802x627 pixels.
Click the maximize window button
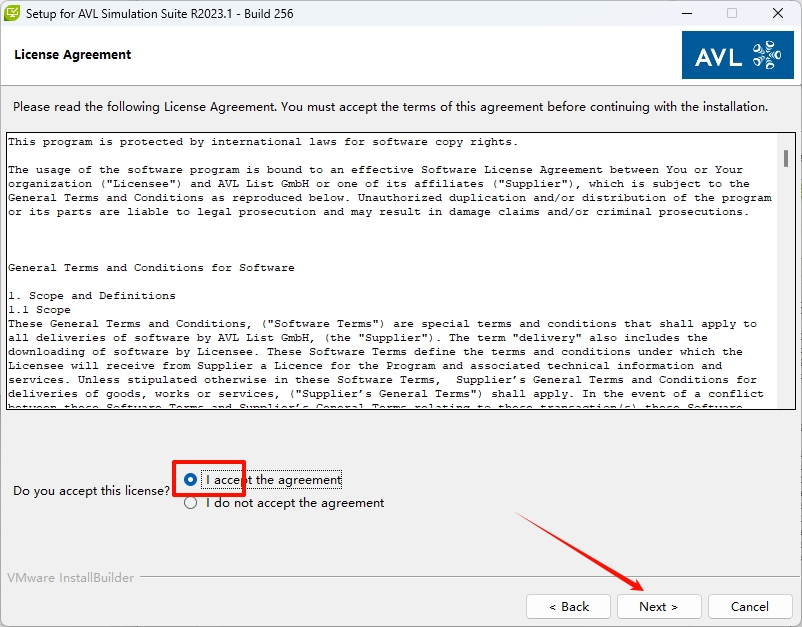[x=731, y=14]
